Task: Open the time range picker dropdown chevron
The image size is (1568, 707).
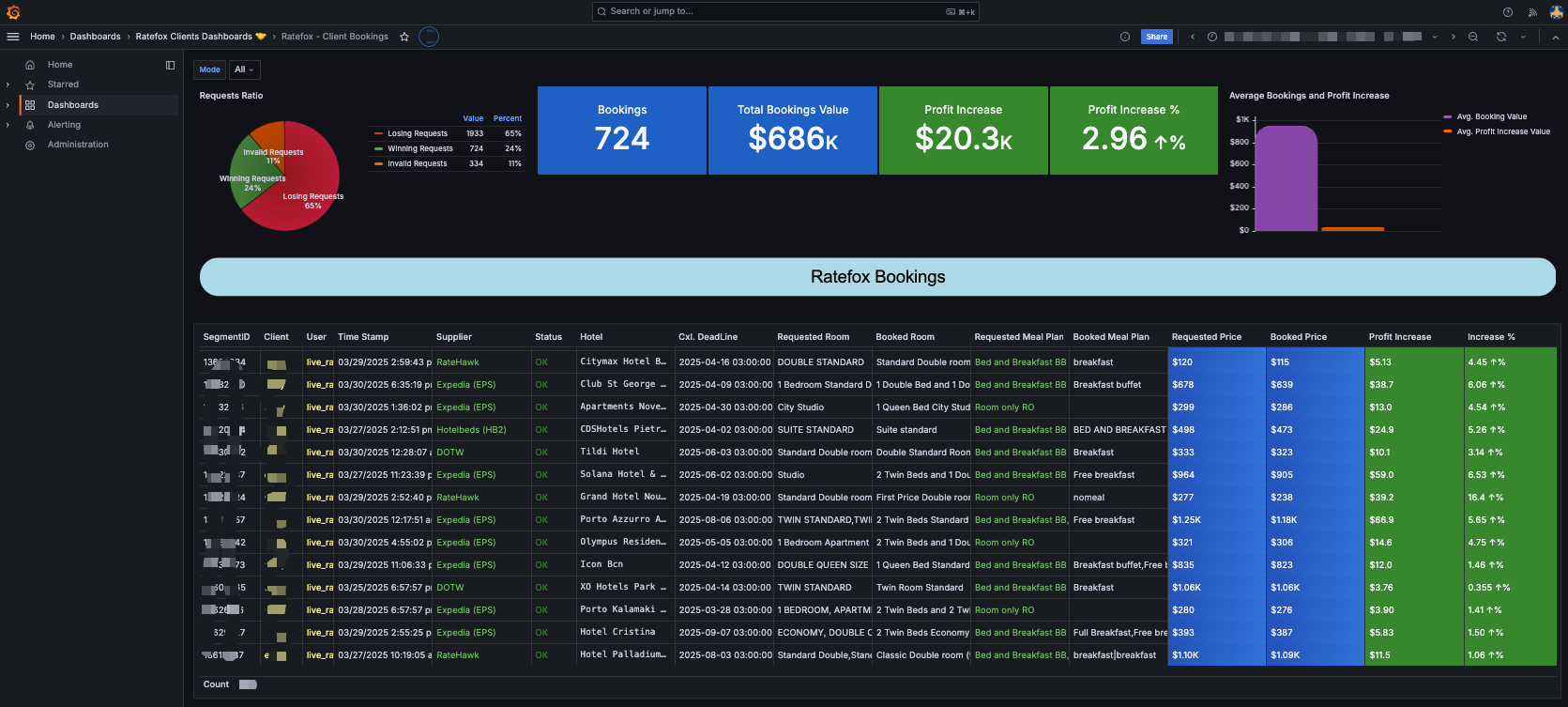Action: (x=1435, y=37)
